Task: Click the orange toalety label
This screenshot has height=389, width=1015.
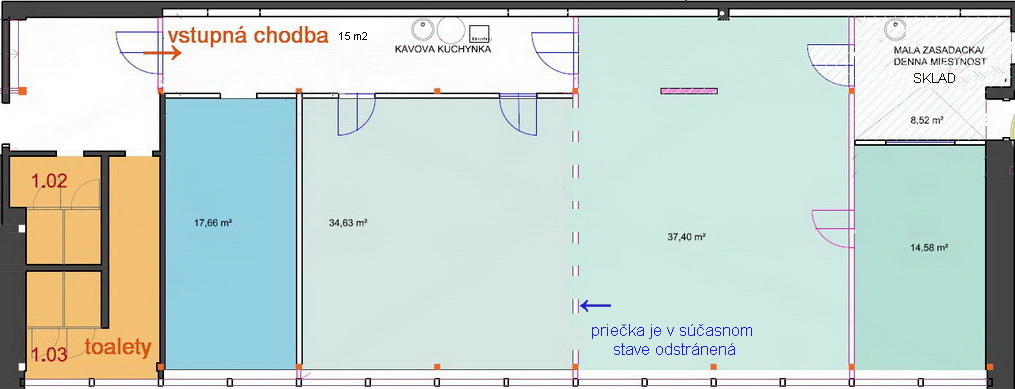Action: [x=118, y=348]
